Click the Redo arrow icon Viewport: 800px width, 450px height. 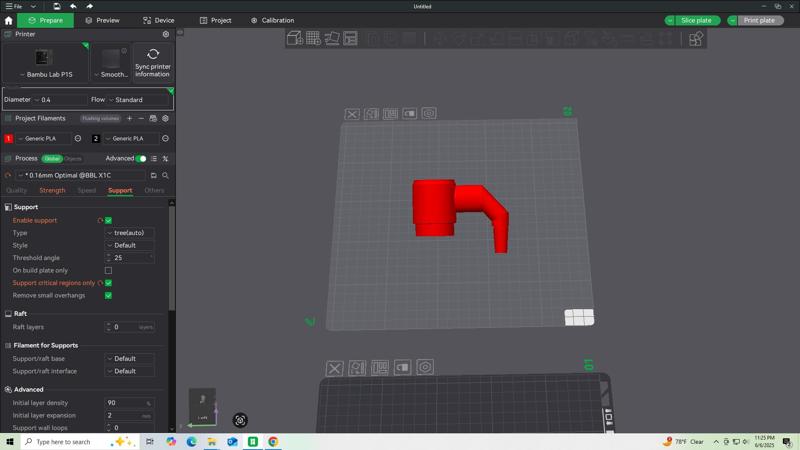point(89,6)
